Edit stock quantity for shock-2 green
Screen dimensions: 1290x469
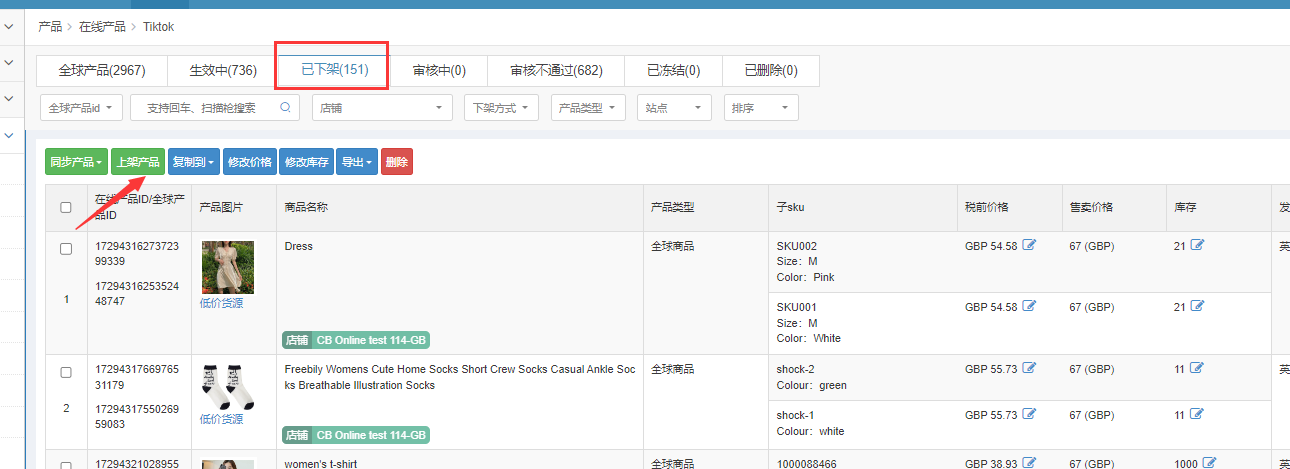point(1197,369)
